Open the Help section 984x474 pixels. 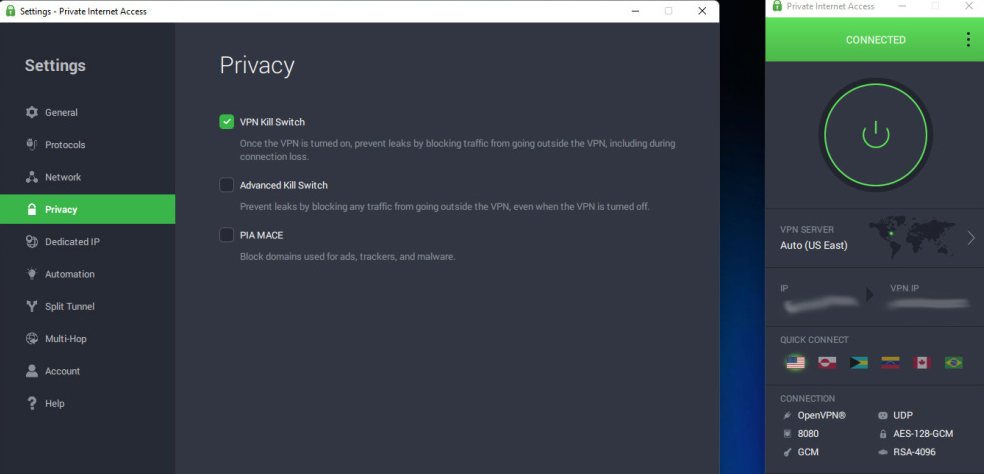coord(54,404)
